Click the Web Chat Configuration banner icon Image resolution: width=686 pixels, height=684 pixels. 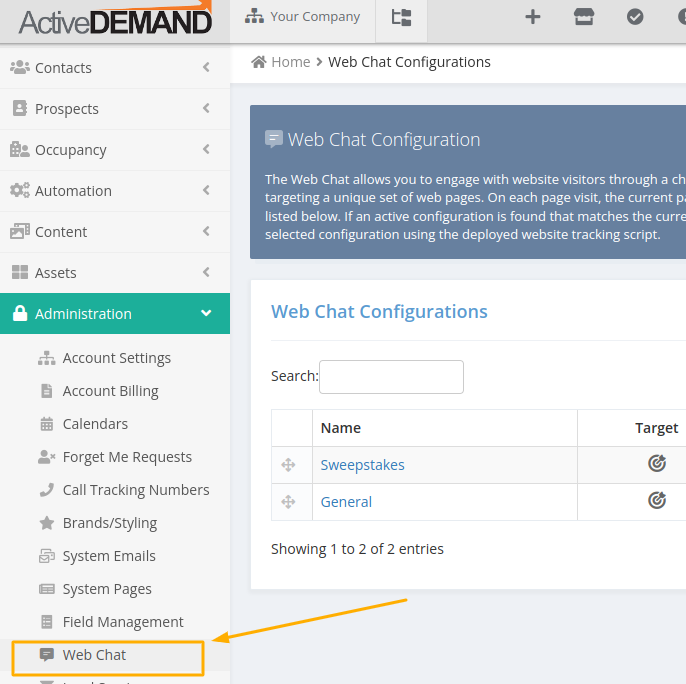(x=274, y=139)
